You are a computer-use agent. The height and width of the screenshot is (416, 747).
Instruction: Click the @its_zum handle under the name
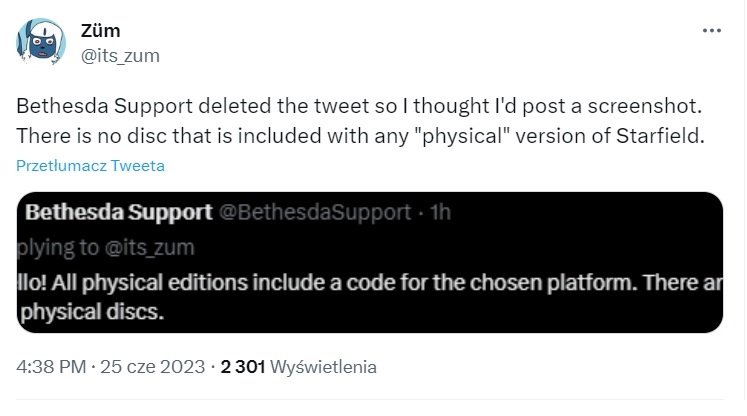tap(120, 56)
